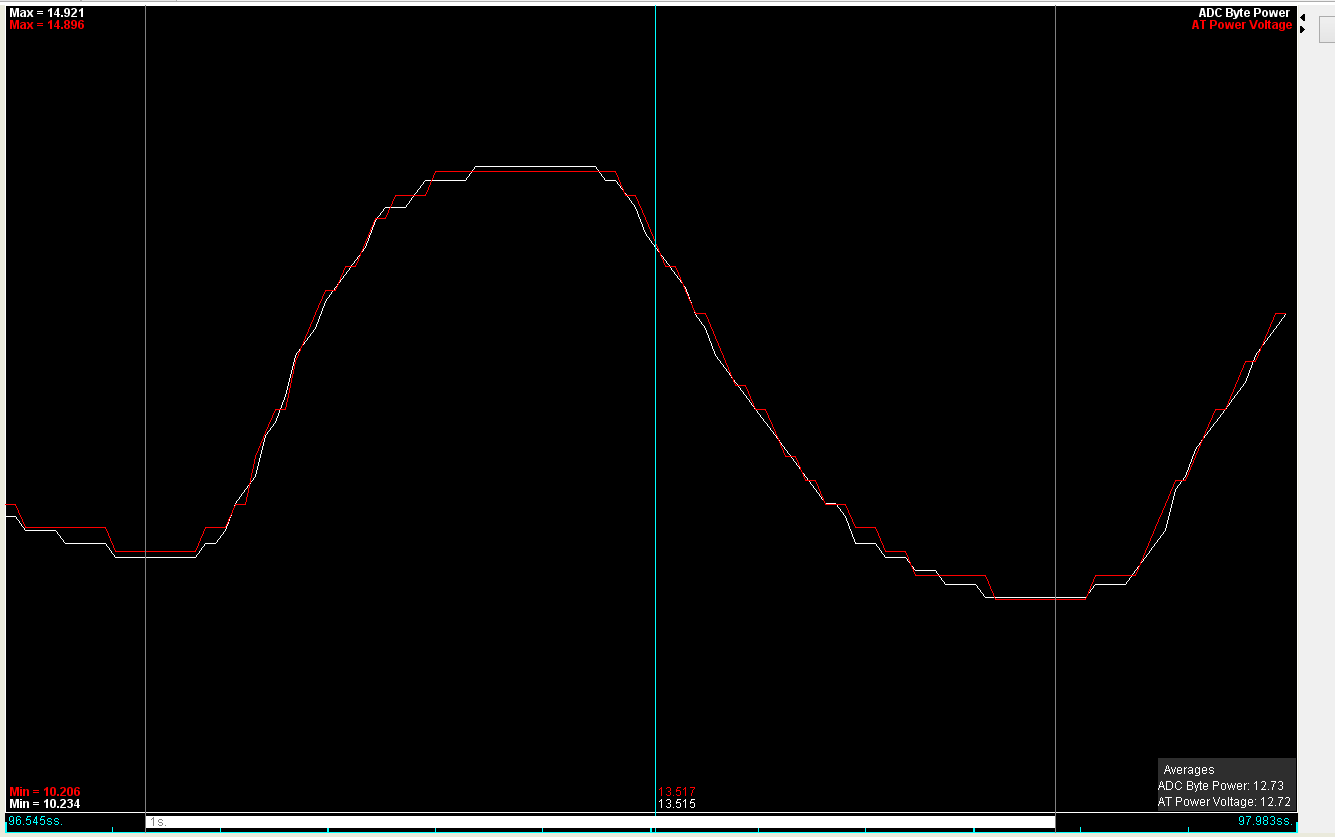The image size is (1335, 837).
Task: Click the red Max = 14.896 readout
Action: [47, 25]
